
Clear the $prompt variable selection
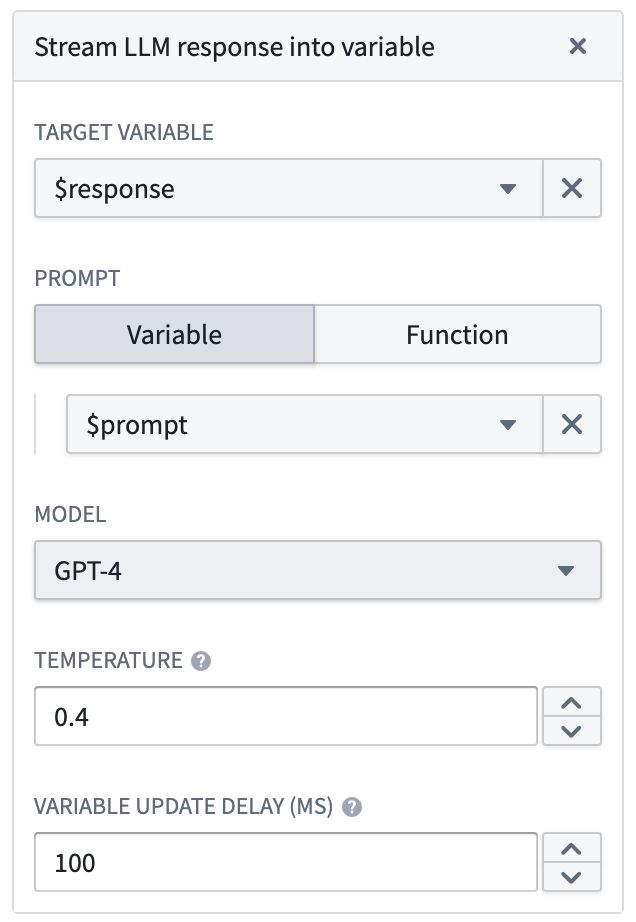point(572,424)
